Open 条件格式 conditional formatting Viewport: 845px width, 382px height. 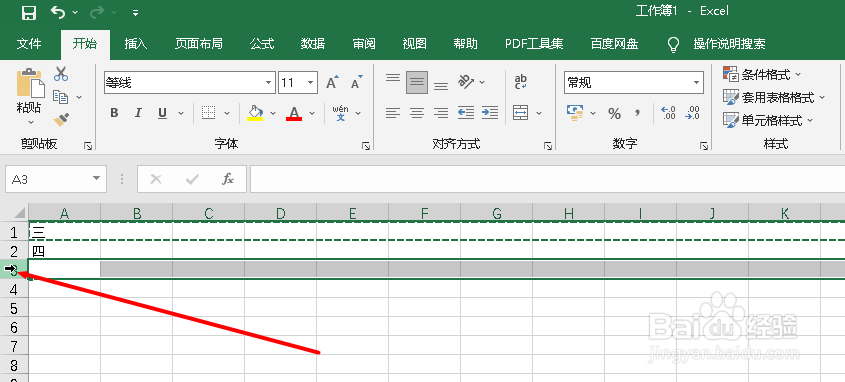point(762,74)
